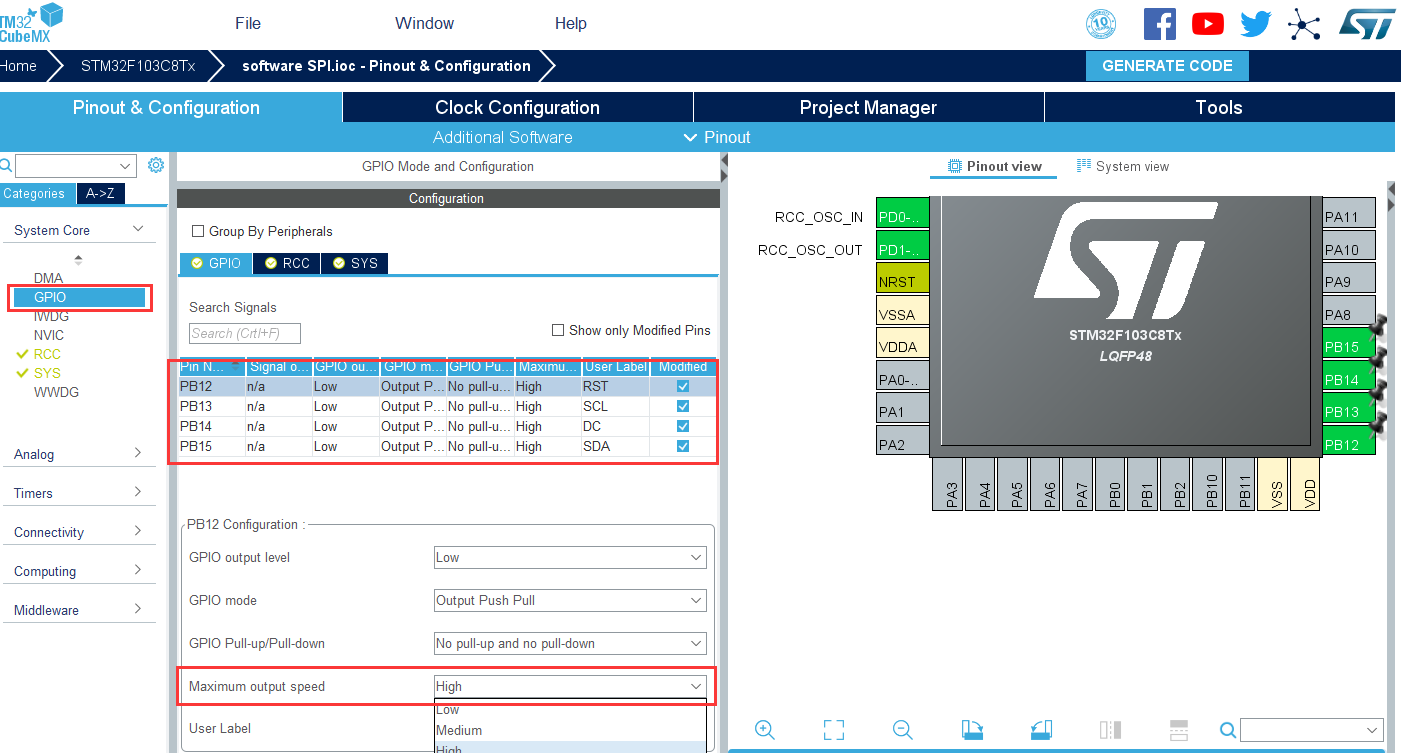Choose Medium from the speed list

(570, 730)
